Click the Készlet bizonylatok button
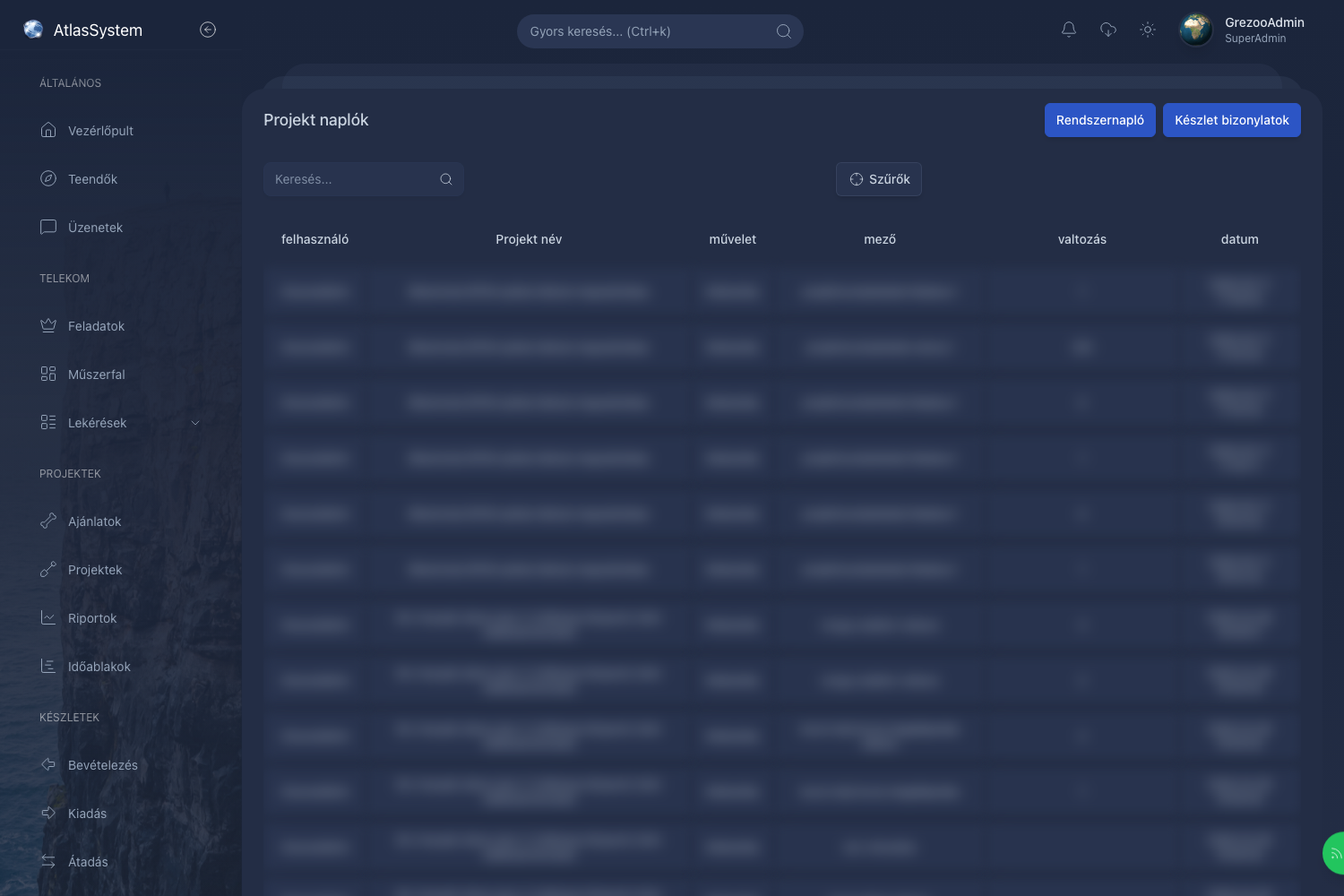The image size is (1344, 896). [x=1232, y=120]
